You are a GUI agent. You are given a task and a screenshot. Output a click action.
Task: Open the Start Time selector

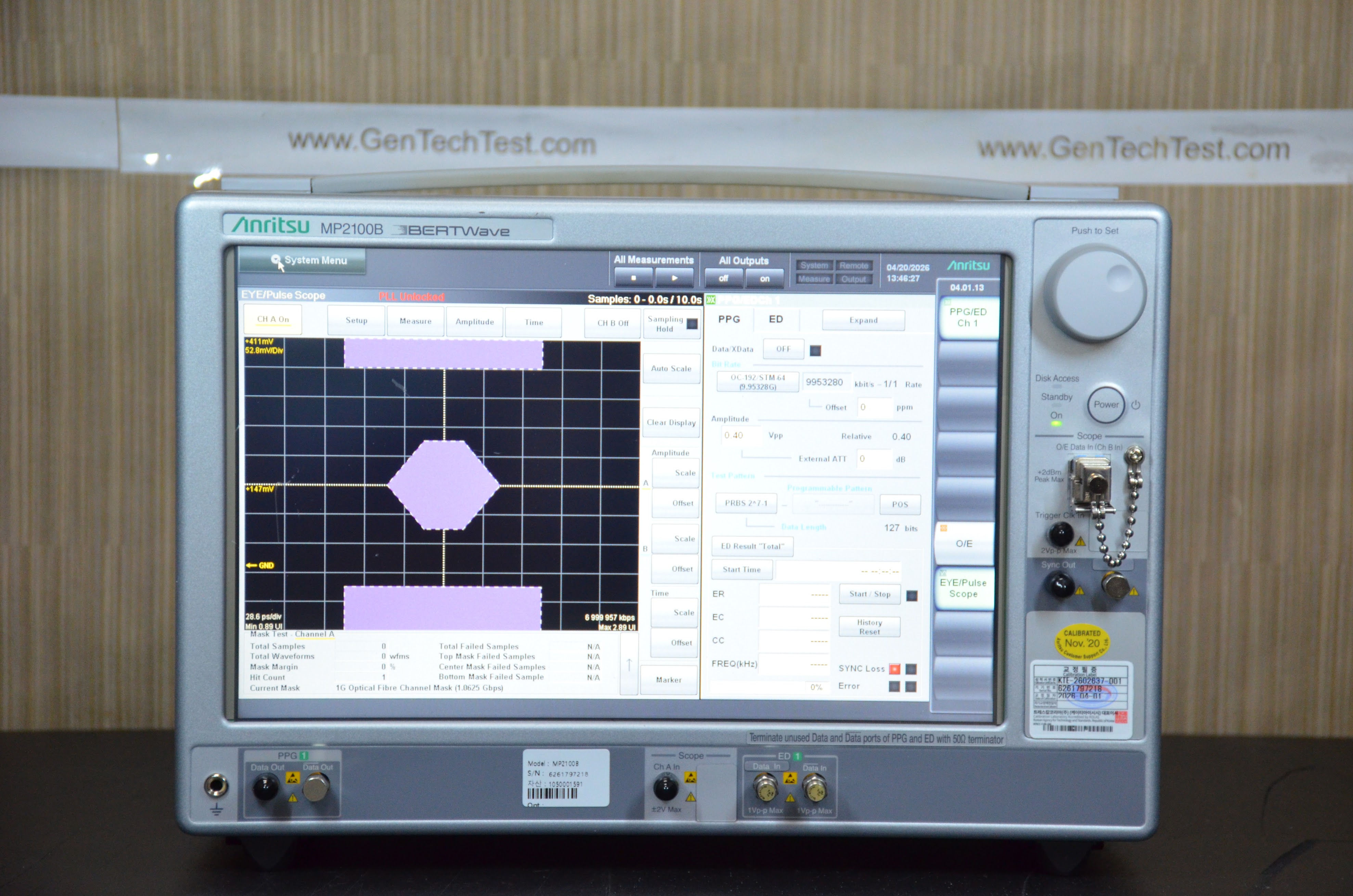742,570
